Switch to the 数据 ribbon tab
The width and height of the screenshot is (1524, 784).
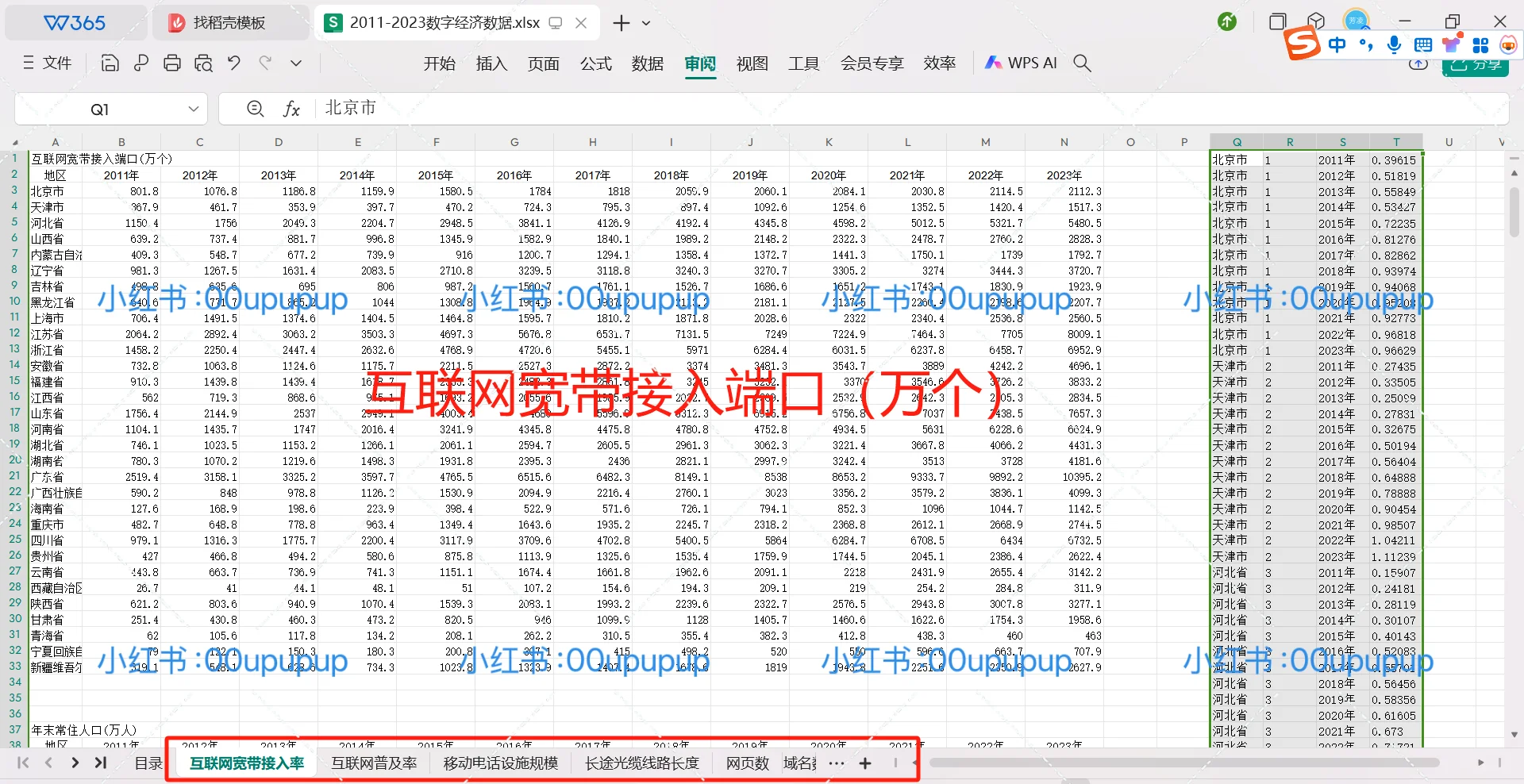(647, 63)
